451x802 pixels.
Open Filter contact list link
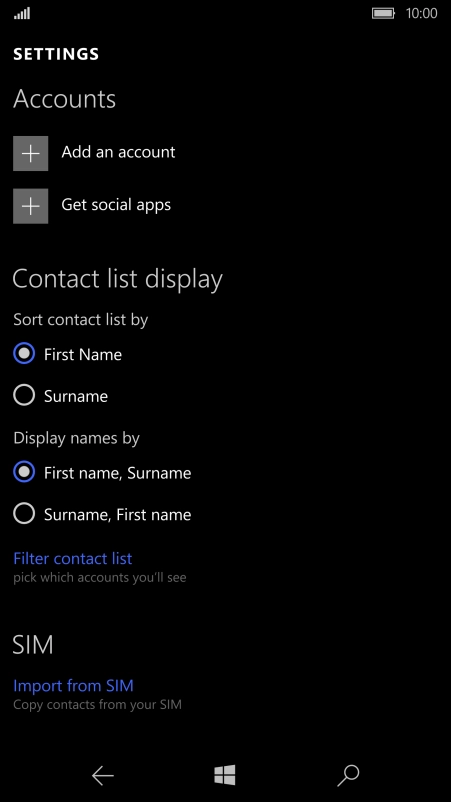(73, 558)
